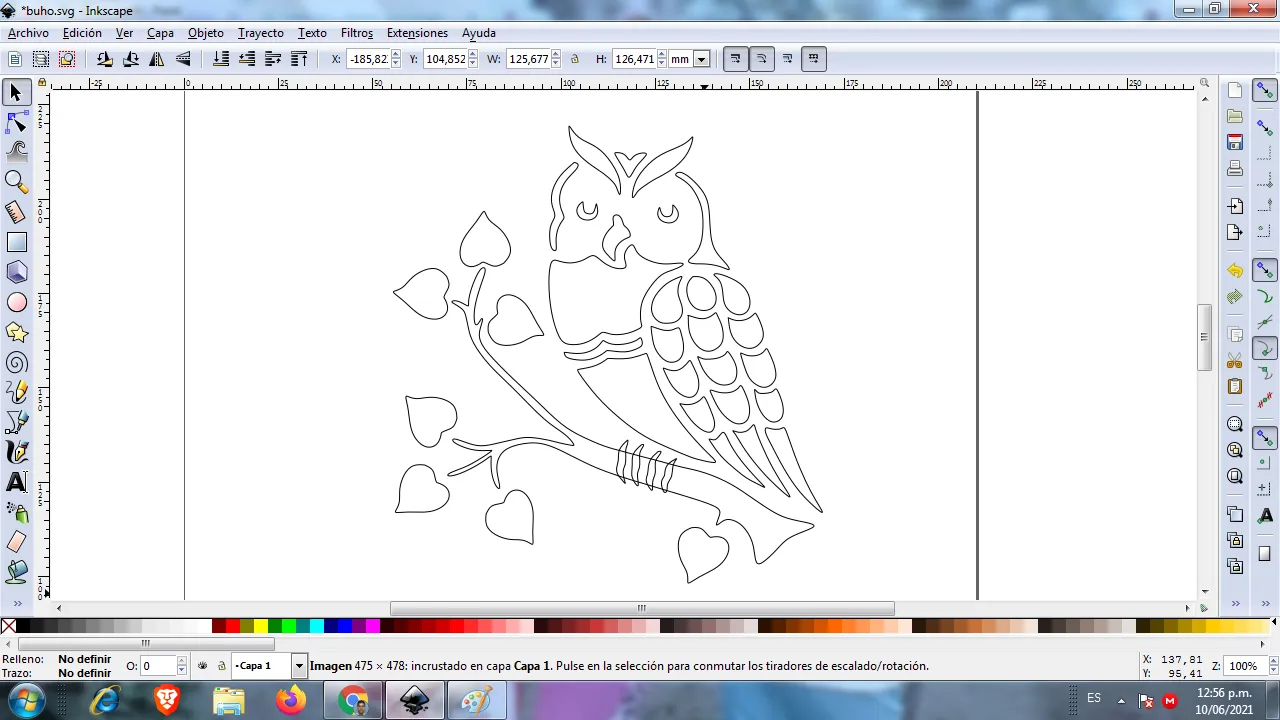Open the Capa 1 layer dropdown
This screenshot has height=720, width=1280.
pyautogui.click(x=298, y=666)
